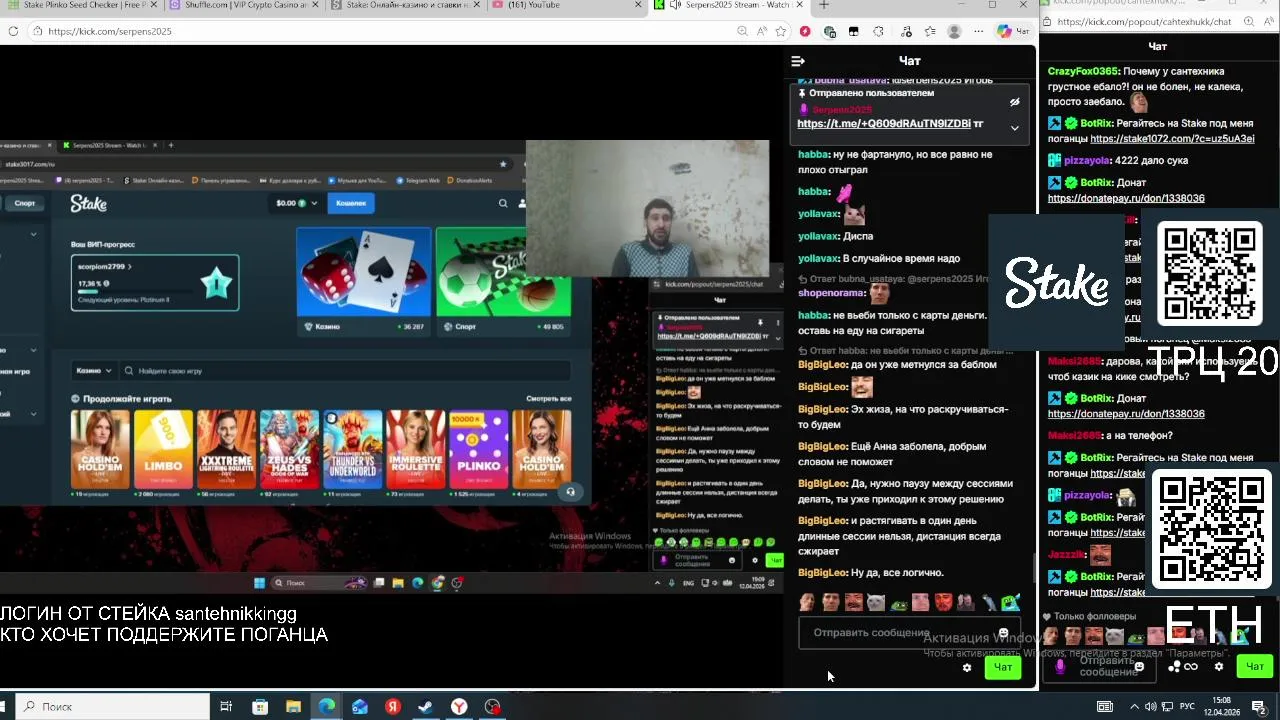Screen dimensions: 1280x720
Task: Open chat settings gear beside main Чат button
Action: [966, 668]
